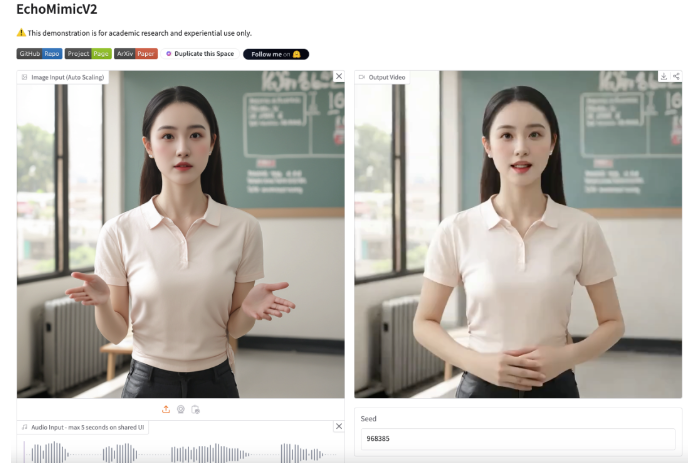
Task: Click the Follow me on Hugging Face badge
Action: click(276, 54)
